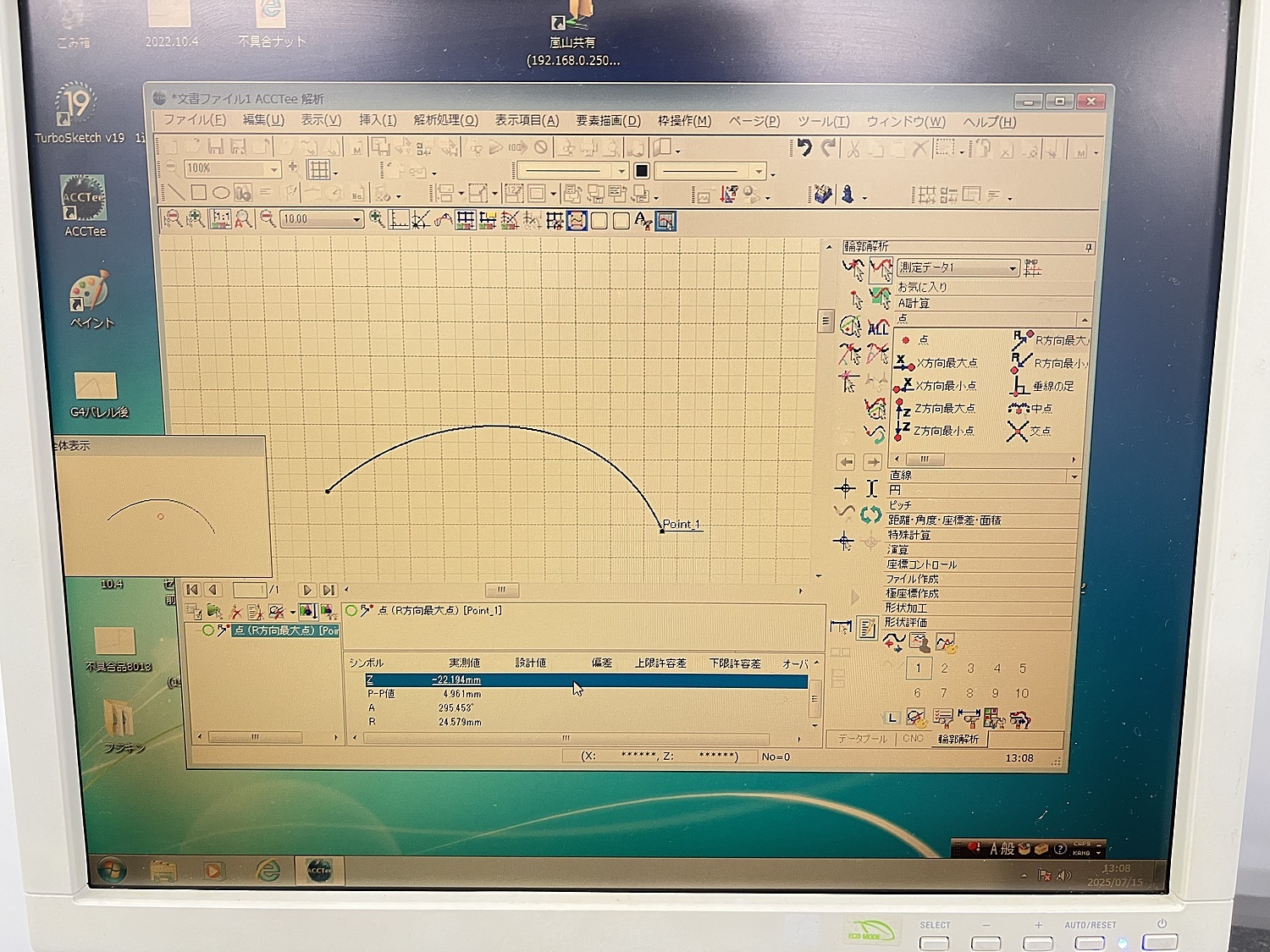Open the line style dropdown in toolbar

pyautogui.click(x=621, y=171)
